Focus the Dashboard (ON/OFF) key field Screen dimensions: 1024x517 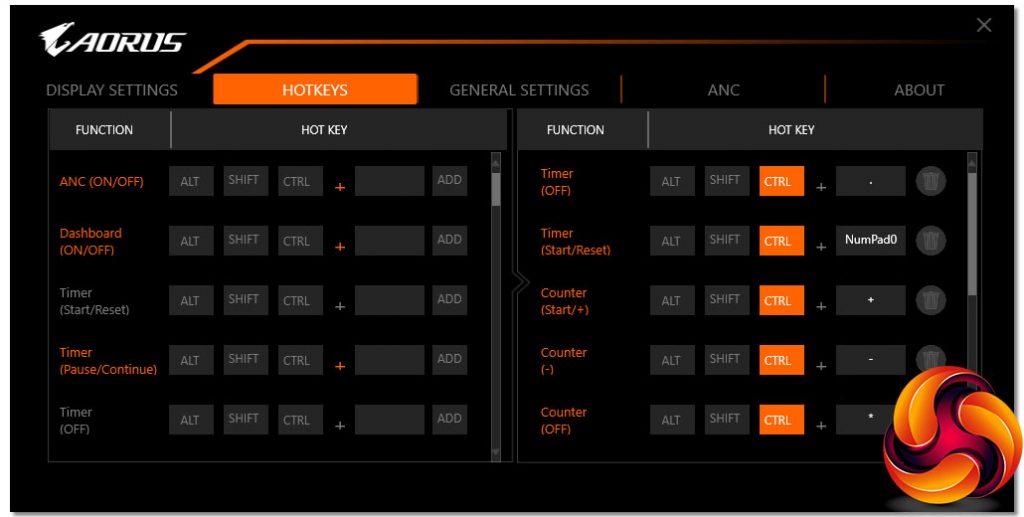pyautogui.click(x=389, y=240)
